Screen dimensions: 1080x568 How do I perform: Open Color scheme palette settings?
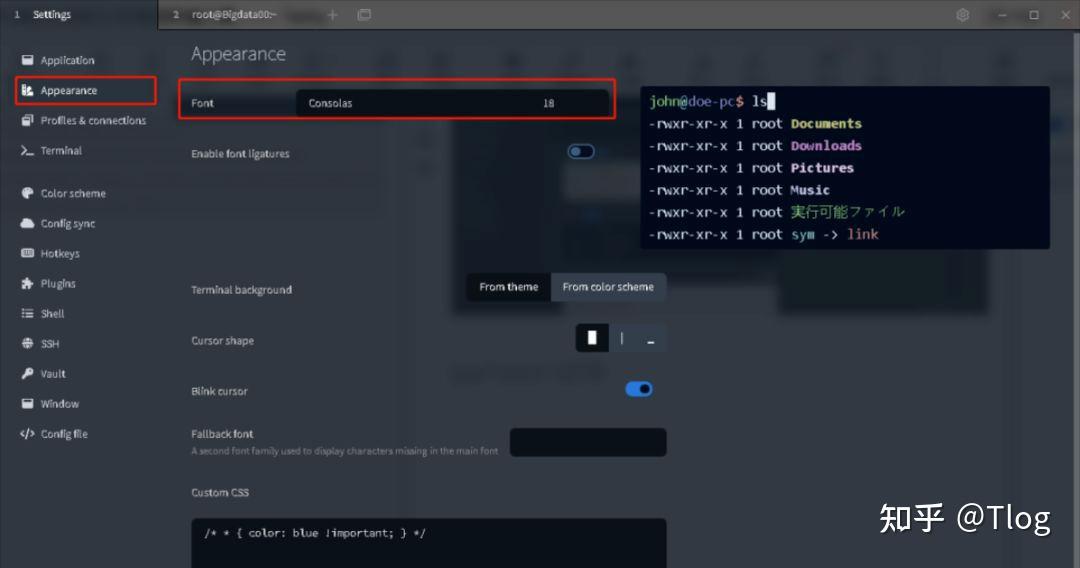63,193
